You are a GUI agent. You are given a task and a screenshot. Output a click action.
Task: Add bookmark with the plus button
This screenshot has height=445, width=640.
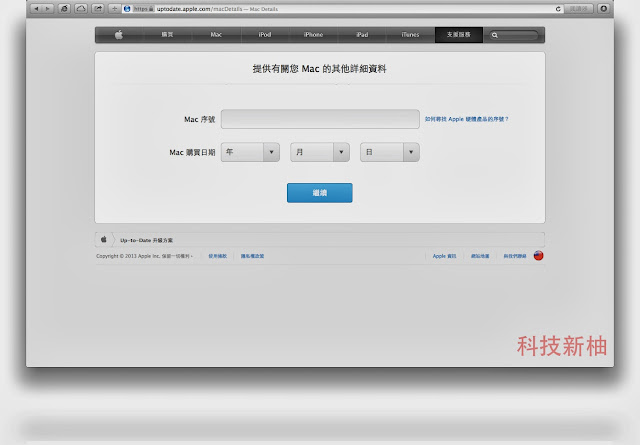pos(114,9)
